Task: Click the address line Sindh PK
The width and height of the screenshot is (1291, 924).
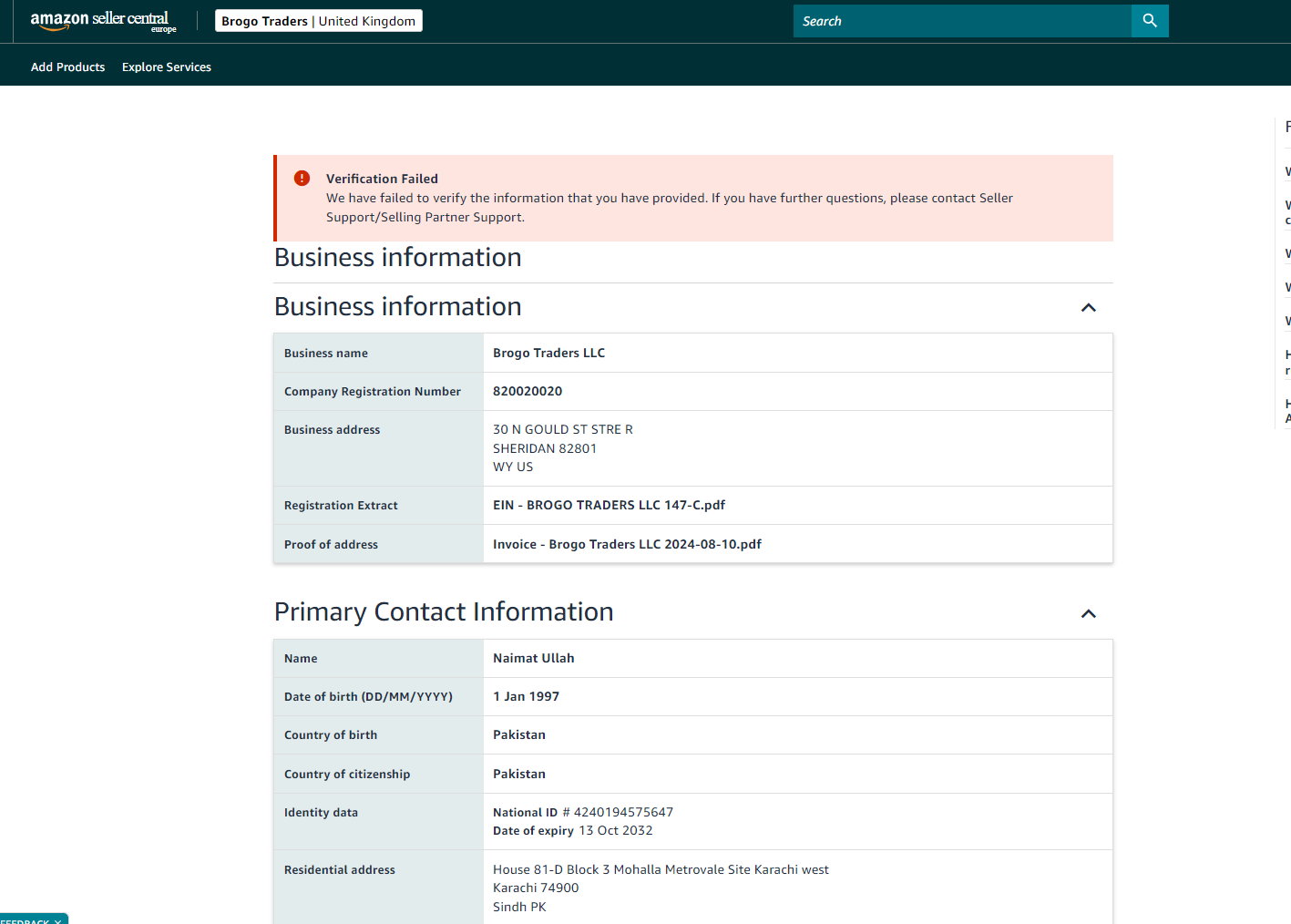Action: (x=519, y=907)
